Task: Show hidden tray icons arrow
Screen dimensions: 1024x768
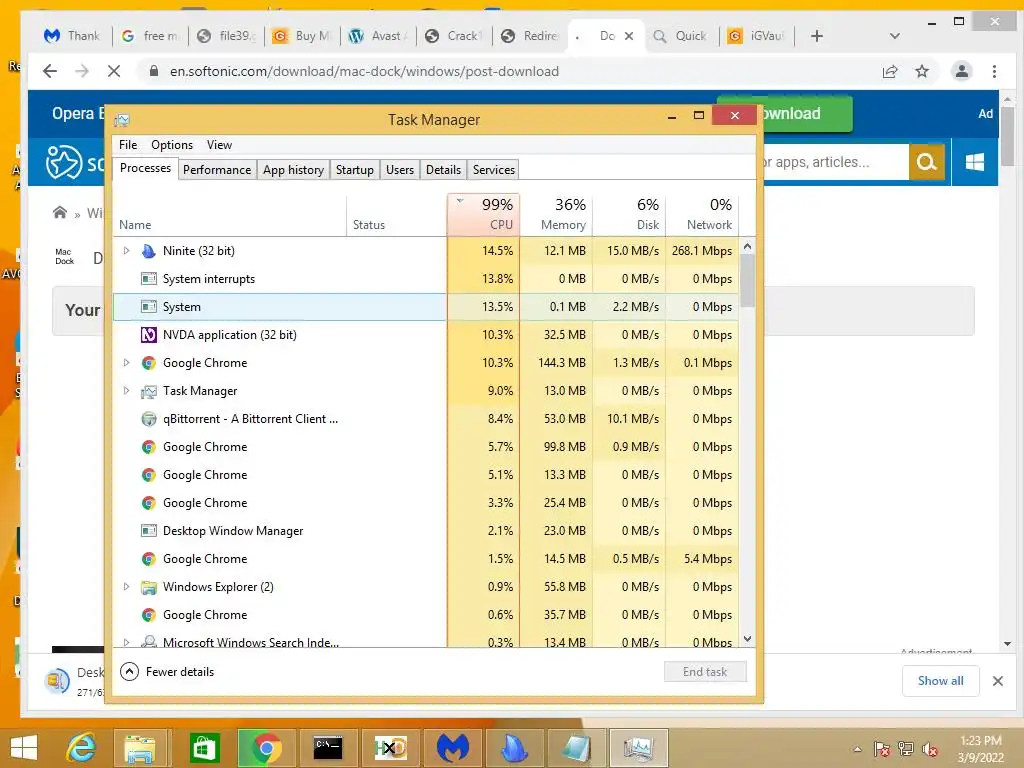Action: [x=857, y=749]
